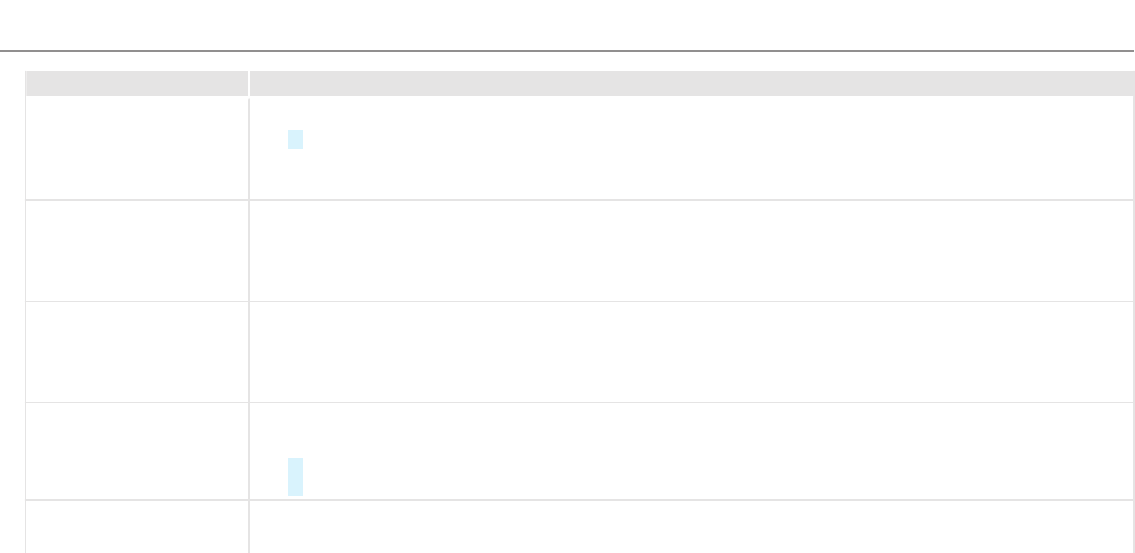Click the divider between the two header cells

coord(249,83)
